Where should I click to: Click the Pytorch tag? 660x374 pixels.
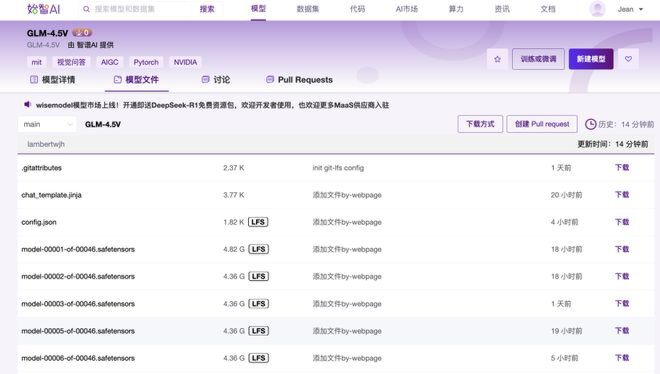[x=146, y=62]
